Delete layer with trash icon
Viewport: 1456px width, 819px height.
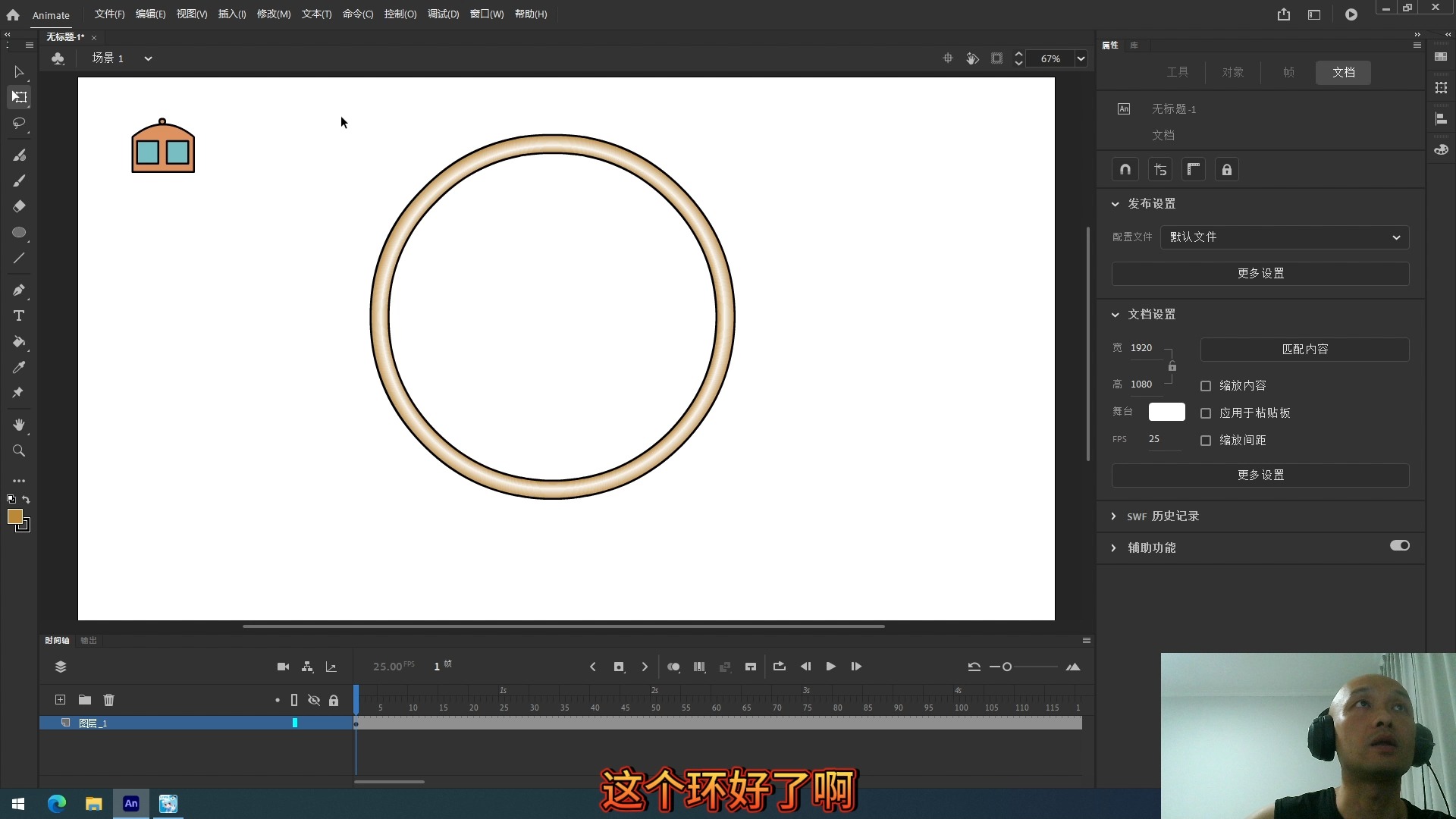(x=108, y=700)
